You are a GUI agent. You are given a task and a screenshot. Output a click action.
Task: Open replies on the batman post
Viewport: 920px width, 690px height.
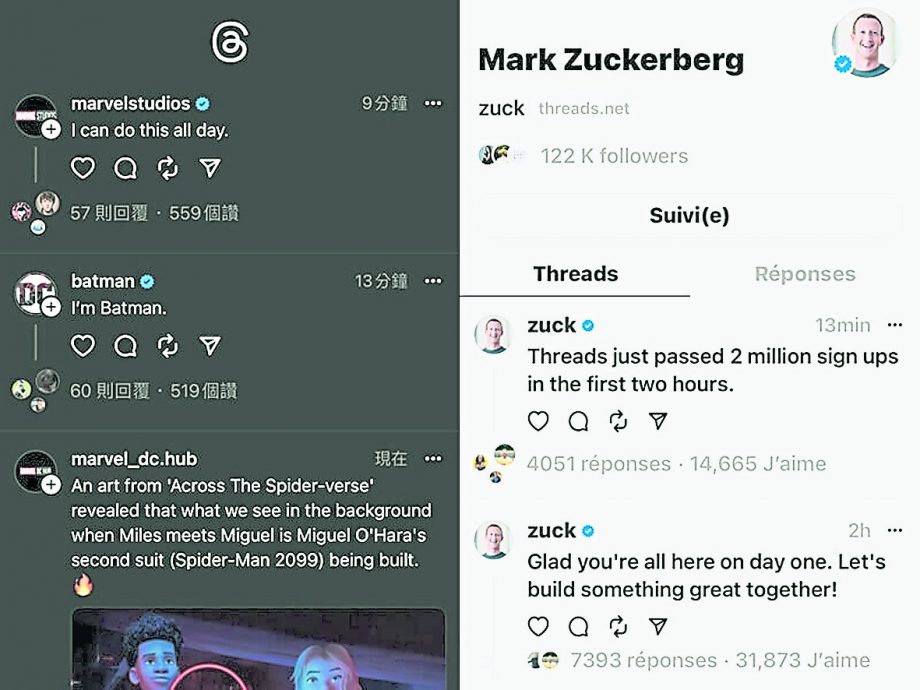(x=125, y=346)
